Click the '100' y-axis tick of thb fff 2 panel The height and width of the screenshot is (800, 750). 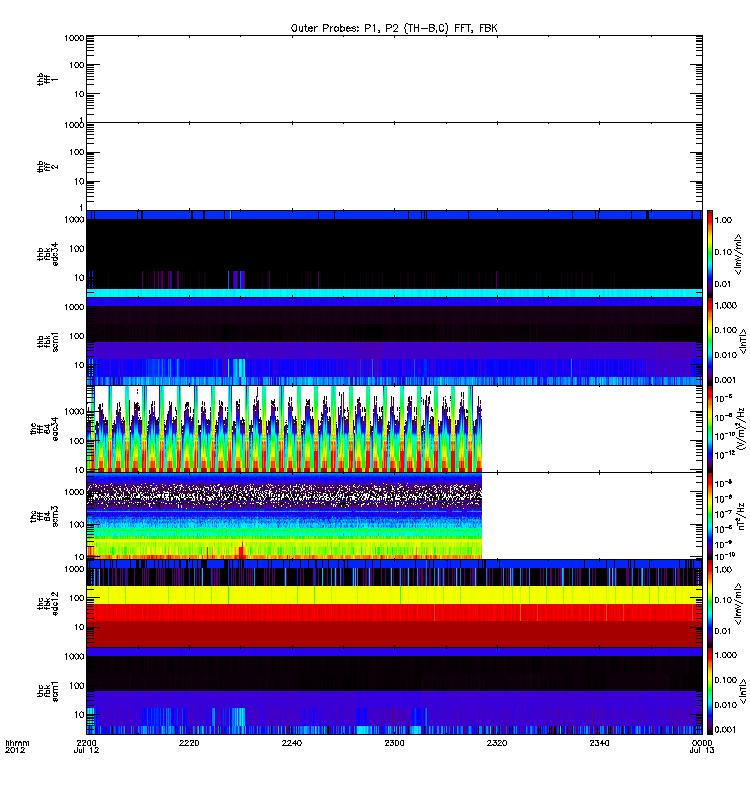[x=77, y=152]
